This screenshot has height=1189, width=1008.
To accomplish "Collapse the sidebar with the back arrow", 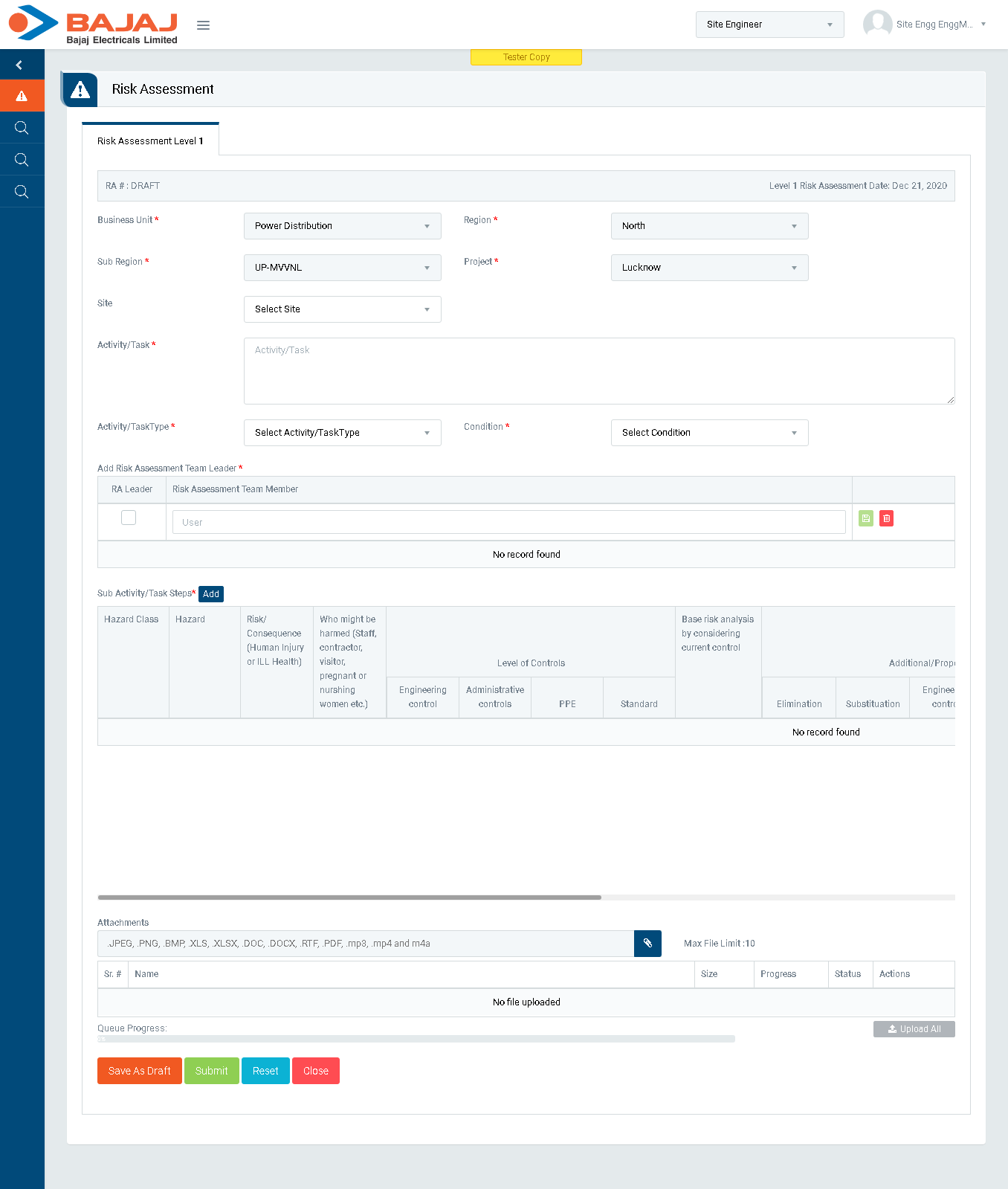I will (19, 65).
